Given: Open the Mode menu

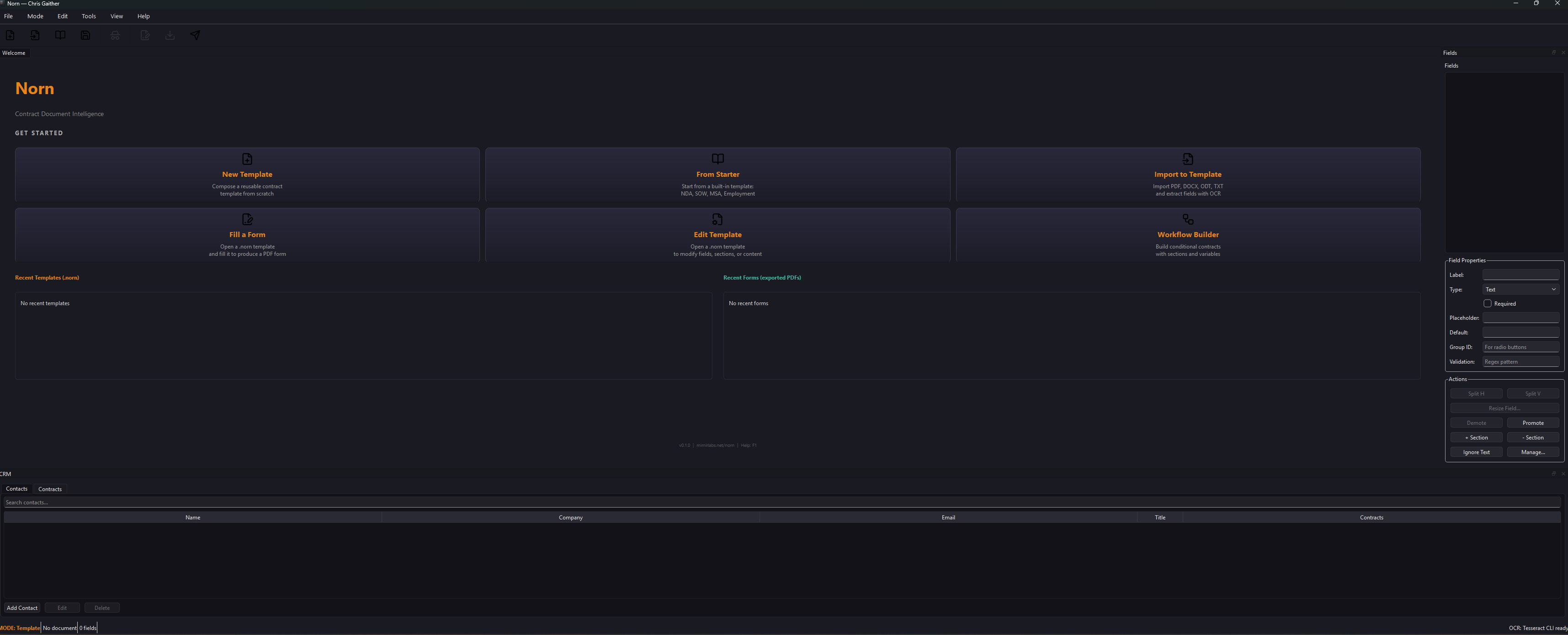Looking at the screenshot, I should [35, 16].
